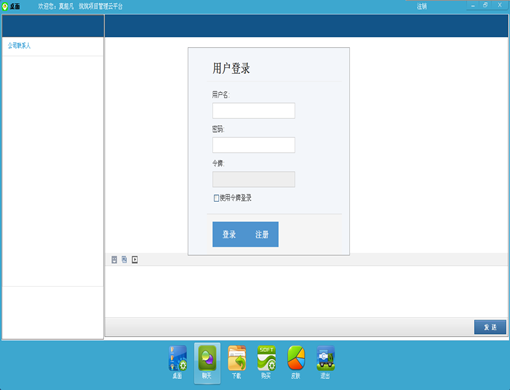
Task: Focus the 用户名 username input field
Action: 254,110
